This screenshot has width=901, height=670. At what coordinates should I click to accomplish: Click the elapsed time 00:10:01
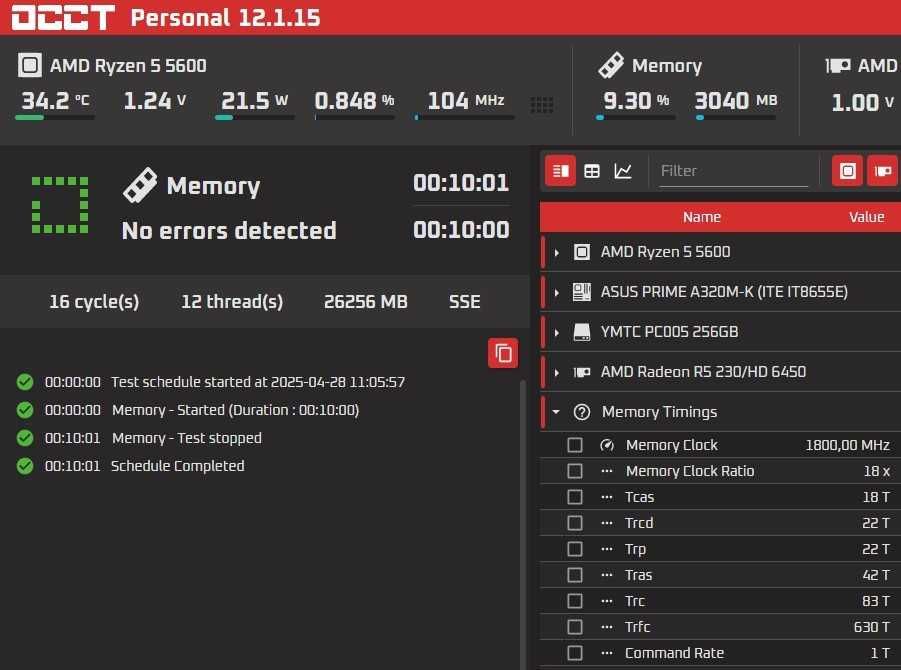click(x=461, y=183)
